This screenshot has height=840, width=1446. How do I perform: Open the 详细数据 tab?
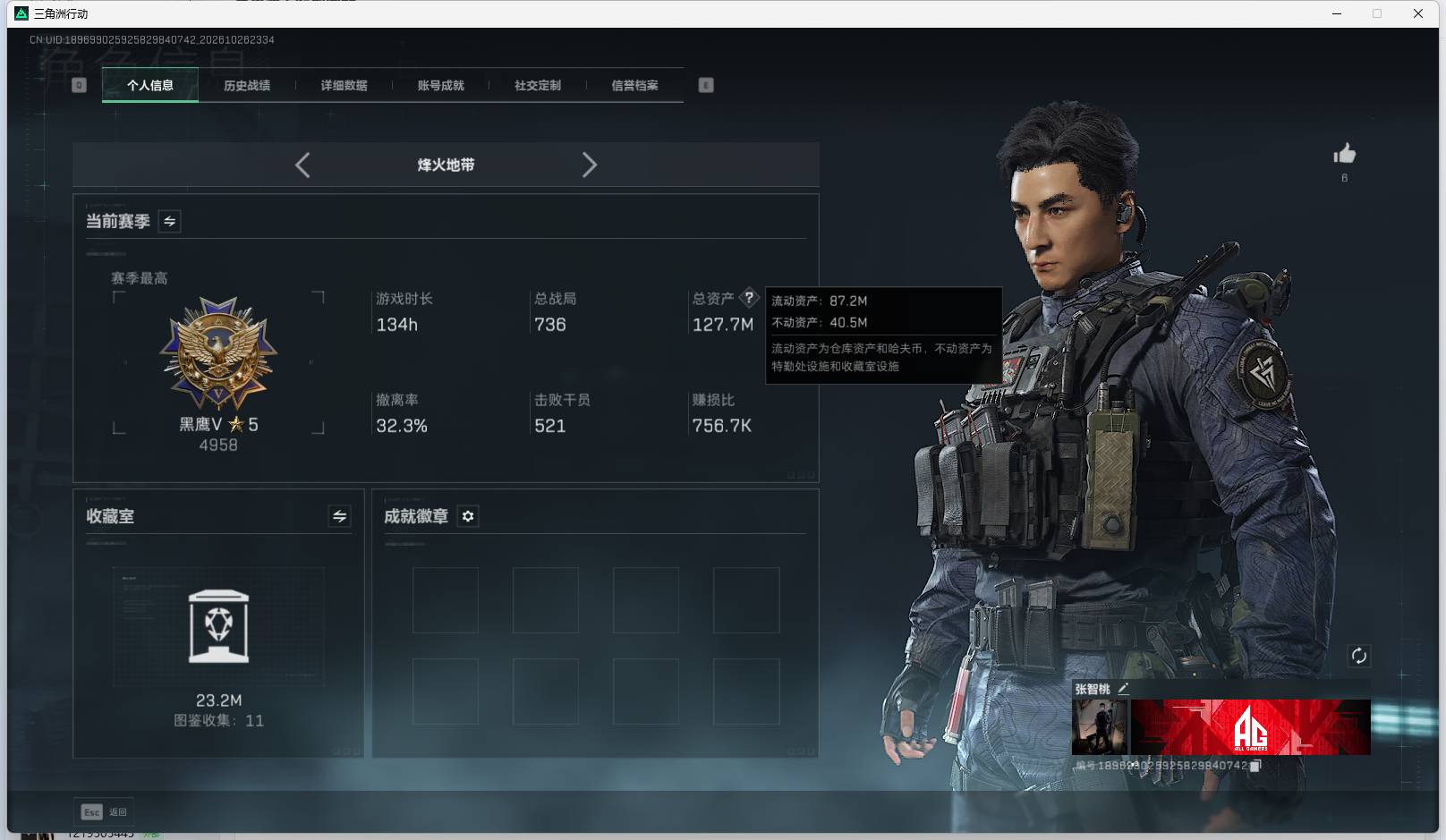coord(344,85)
